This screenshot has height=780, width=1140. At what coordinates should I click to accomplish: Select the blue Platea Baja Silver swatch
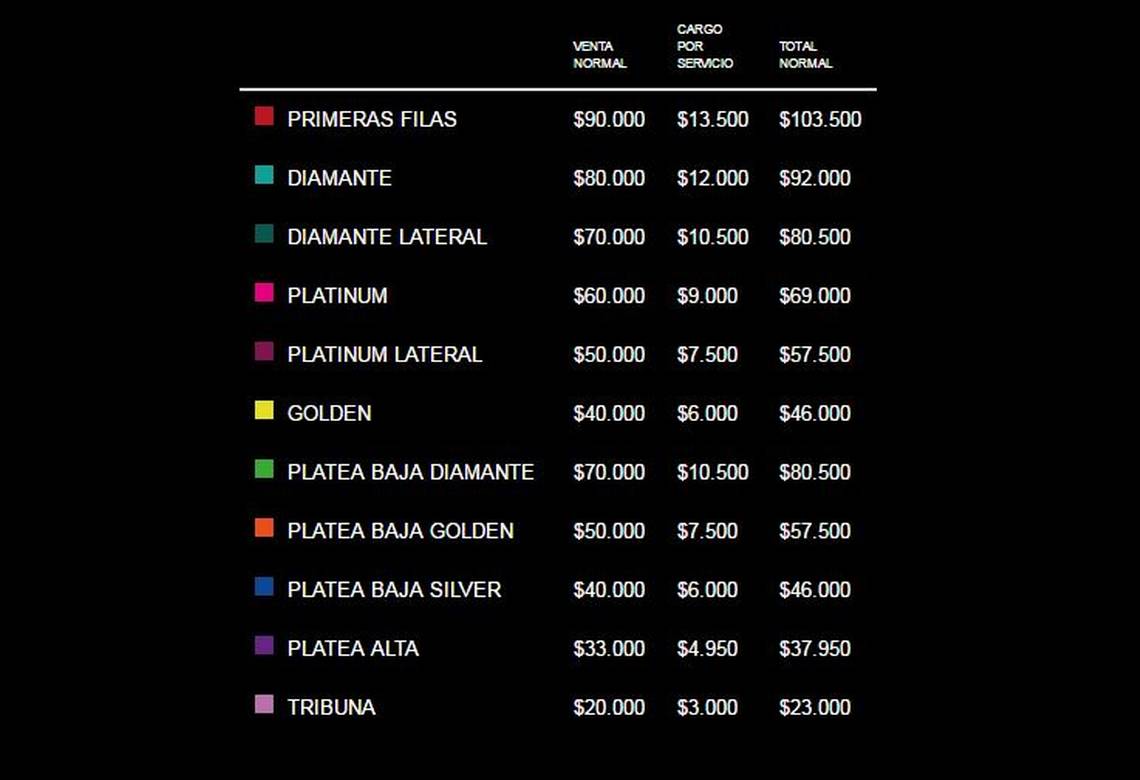pyautogui.click(x=264, y=587)
